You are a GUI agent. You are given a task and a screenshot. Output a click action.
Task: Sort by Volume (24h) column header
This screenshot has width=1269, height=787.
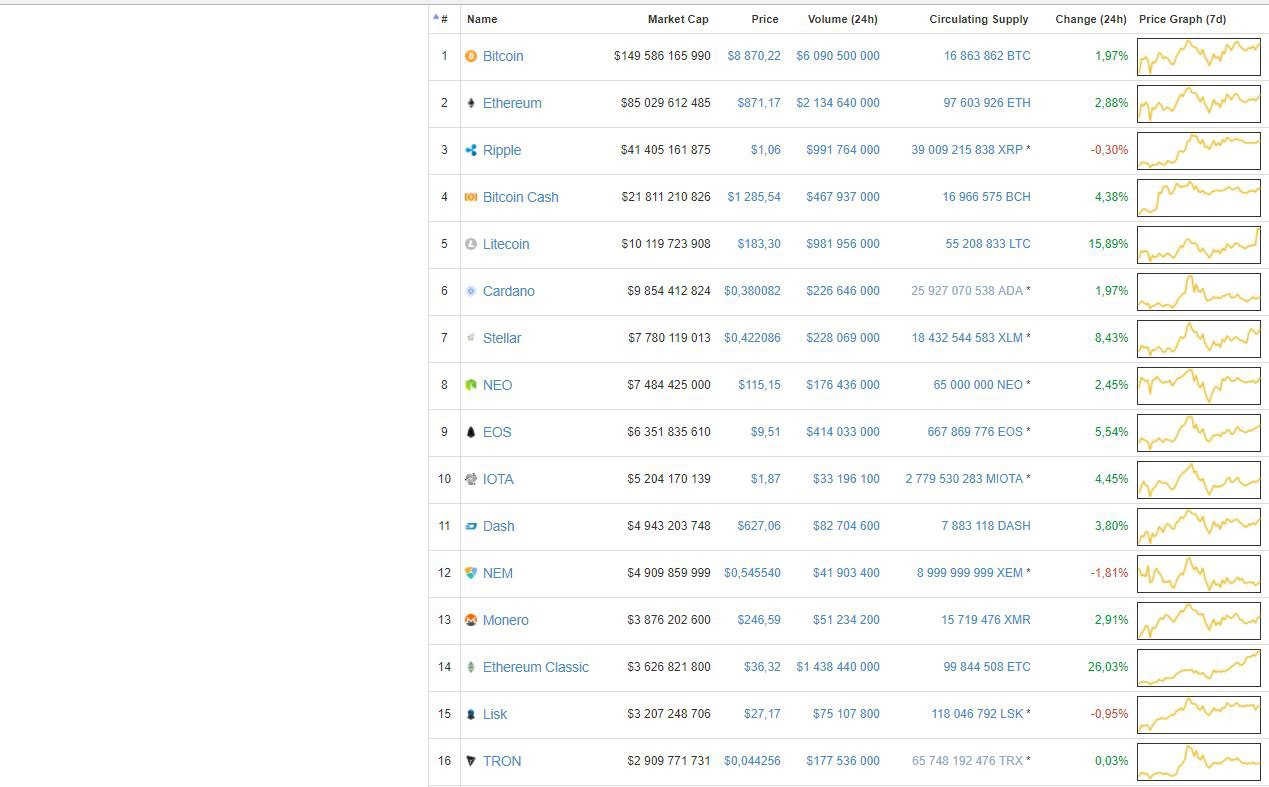click(x=843, y=19)
